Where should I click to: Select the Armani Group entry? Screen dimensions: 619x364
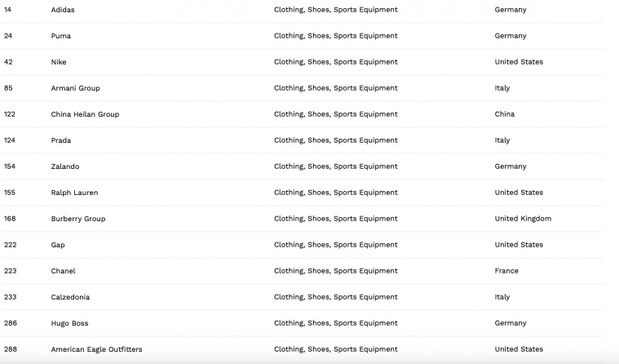(75, 88)
